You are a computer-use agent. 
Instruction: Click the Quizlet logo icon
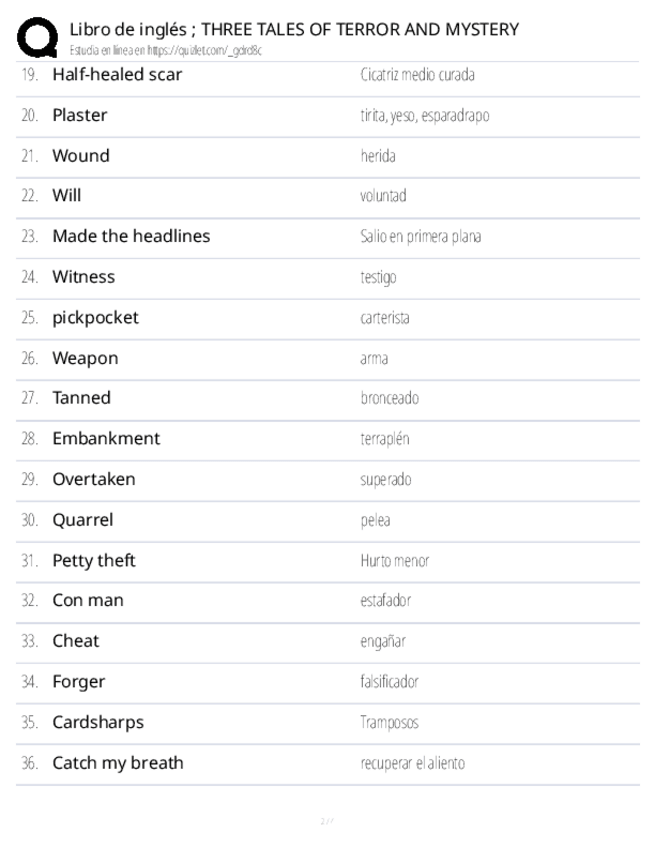pyautogui.click(x=38, y=38)
